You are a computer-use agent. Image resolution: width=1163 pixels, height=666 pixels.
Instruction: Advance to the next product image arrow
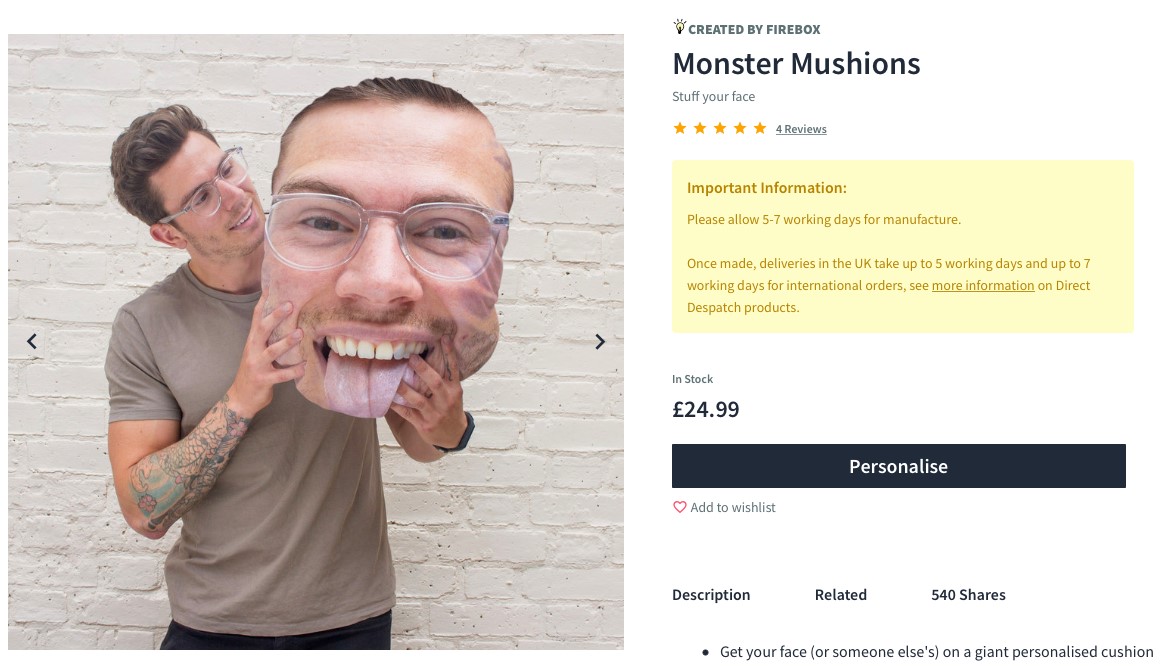click(x=600, y=341)
